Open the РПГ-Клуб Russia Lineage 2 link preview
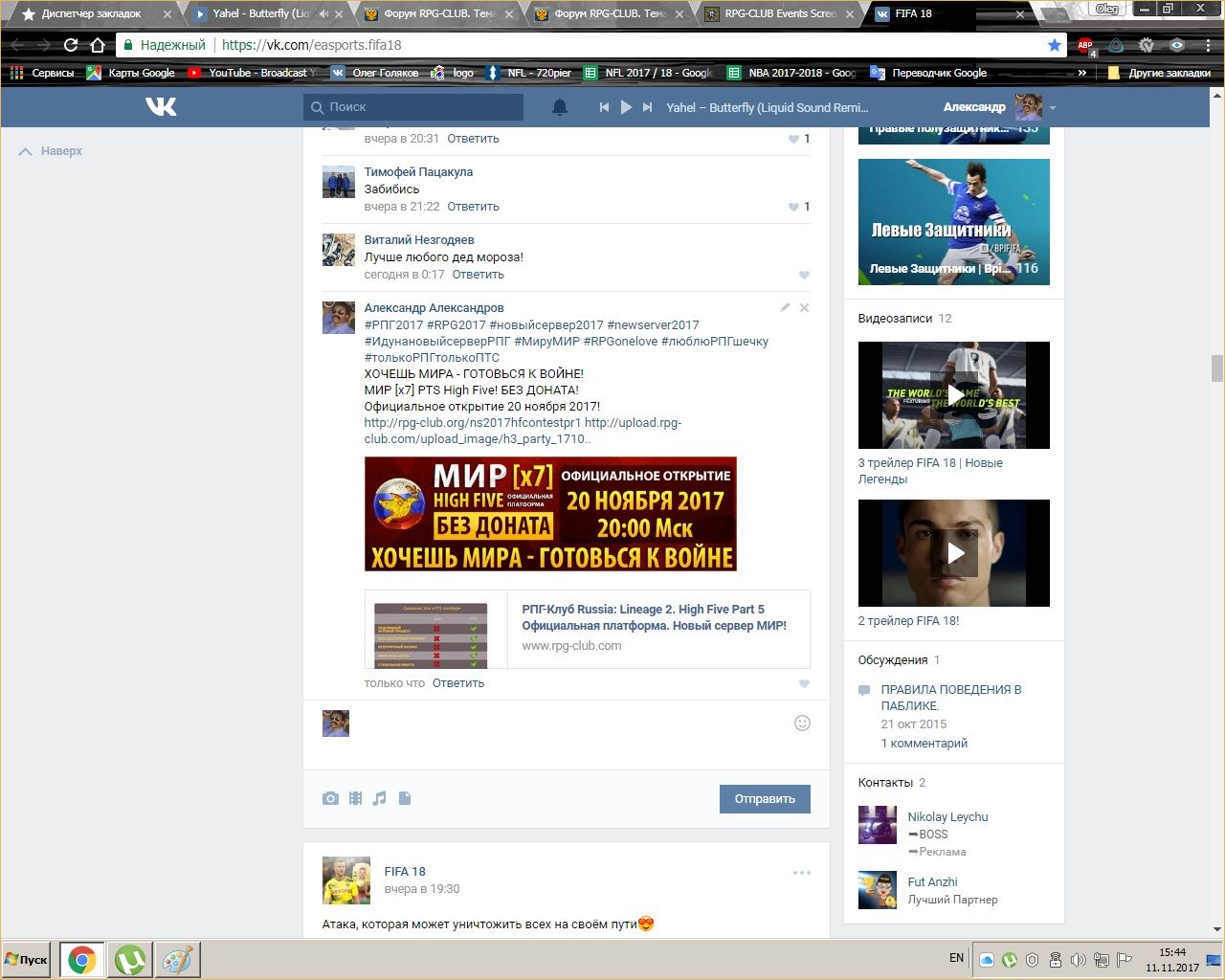The image size is (1225, 980). 587,629
